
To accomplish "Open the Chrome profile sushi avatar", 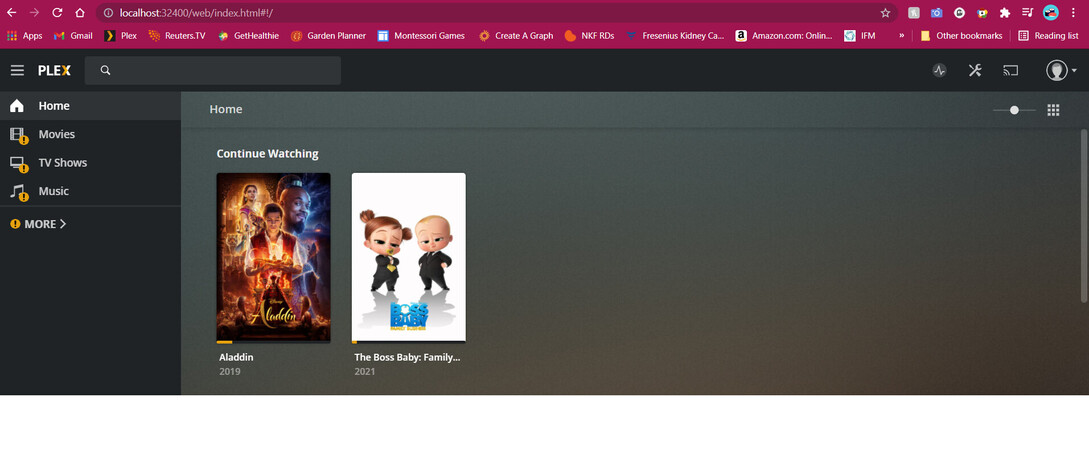I will [x=1051, y=12].
